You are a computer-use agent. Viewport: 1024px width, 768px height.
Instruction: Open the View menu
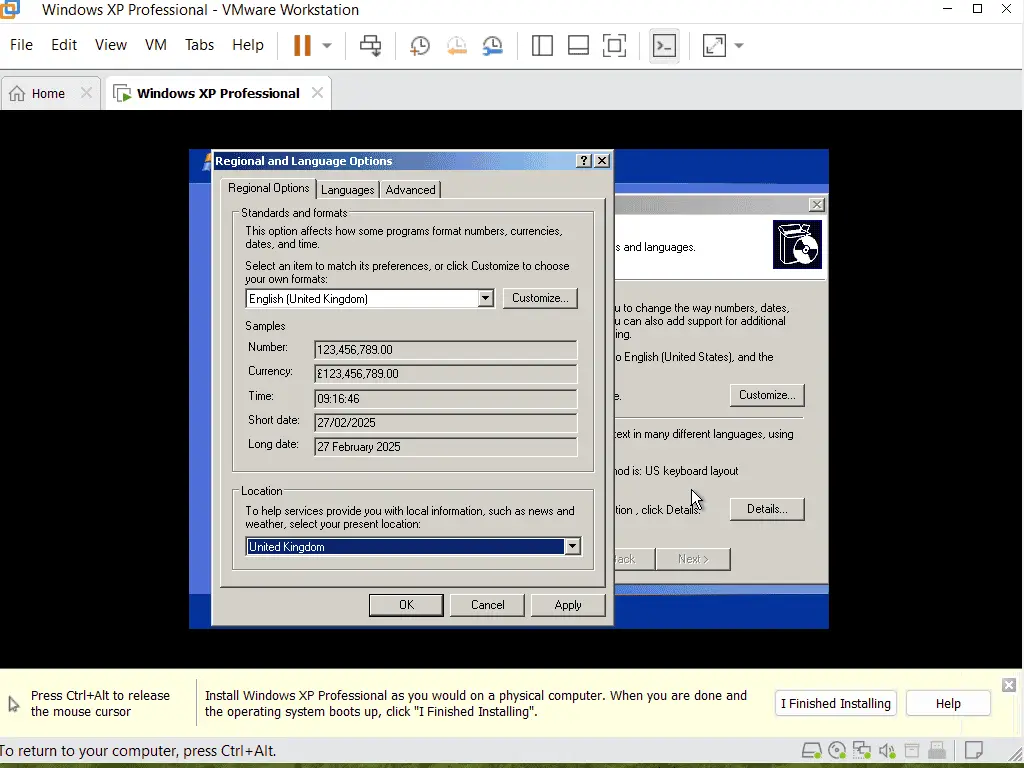[x=111, y=45]
